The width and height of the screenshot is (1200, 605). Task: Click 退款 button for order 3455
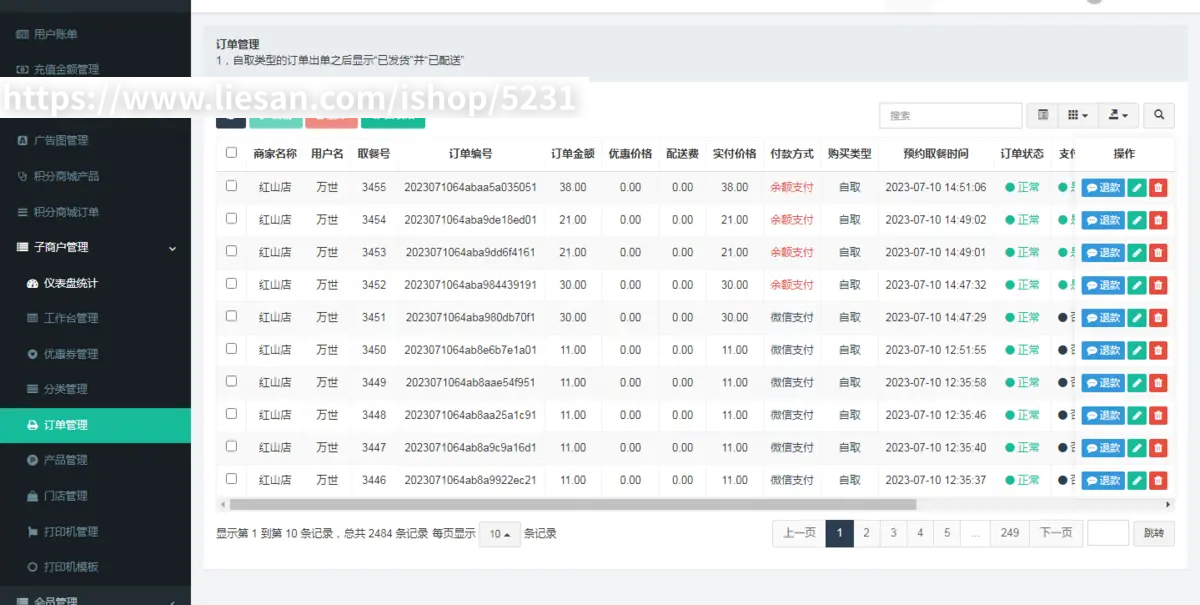point(1103,187)
